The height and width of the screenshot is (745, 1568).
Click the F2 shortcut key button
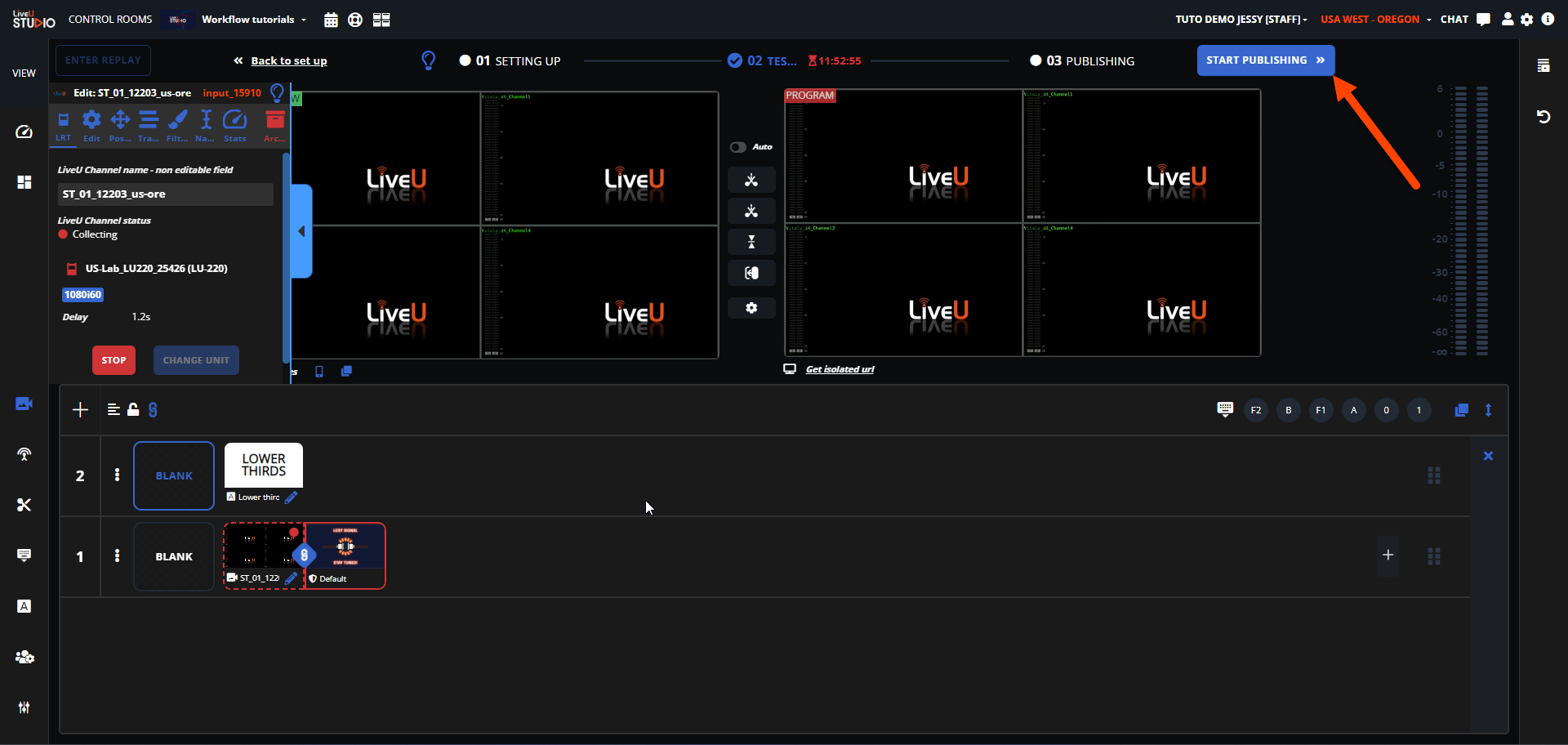[1256, 410]
